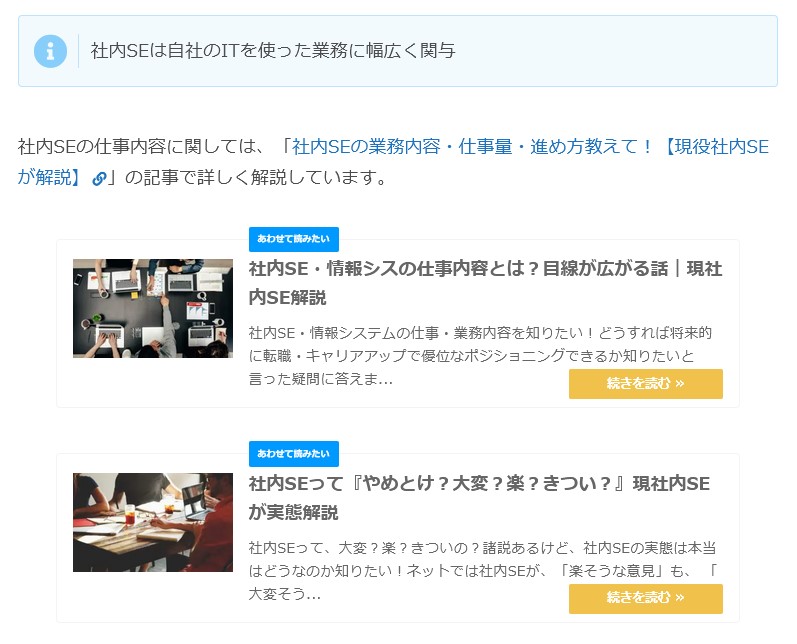
Task: Click the あわせて読みたい badge on the 情報シス card
Action: (x=293, y=239)
